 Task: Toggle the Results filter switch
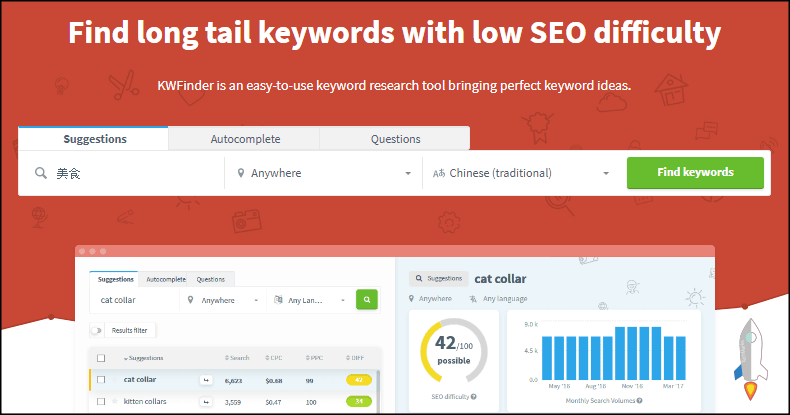98,330
